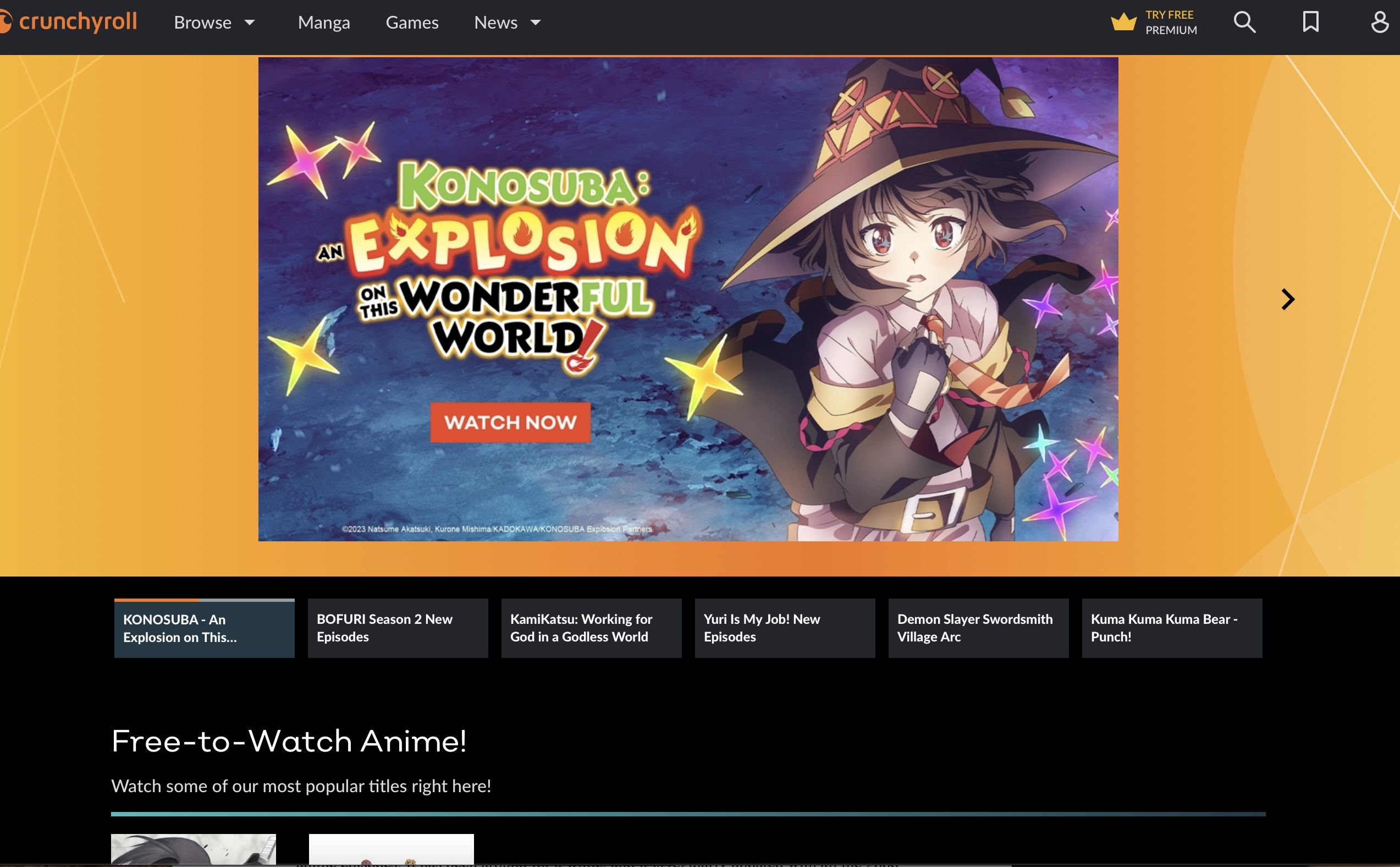Open the Crunchyroll logo home link
The image size is (1400, 867).
pos(68,23)
